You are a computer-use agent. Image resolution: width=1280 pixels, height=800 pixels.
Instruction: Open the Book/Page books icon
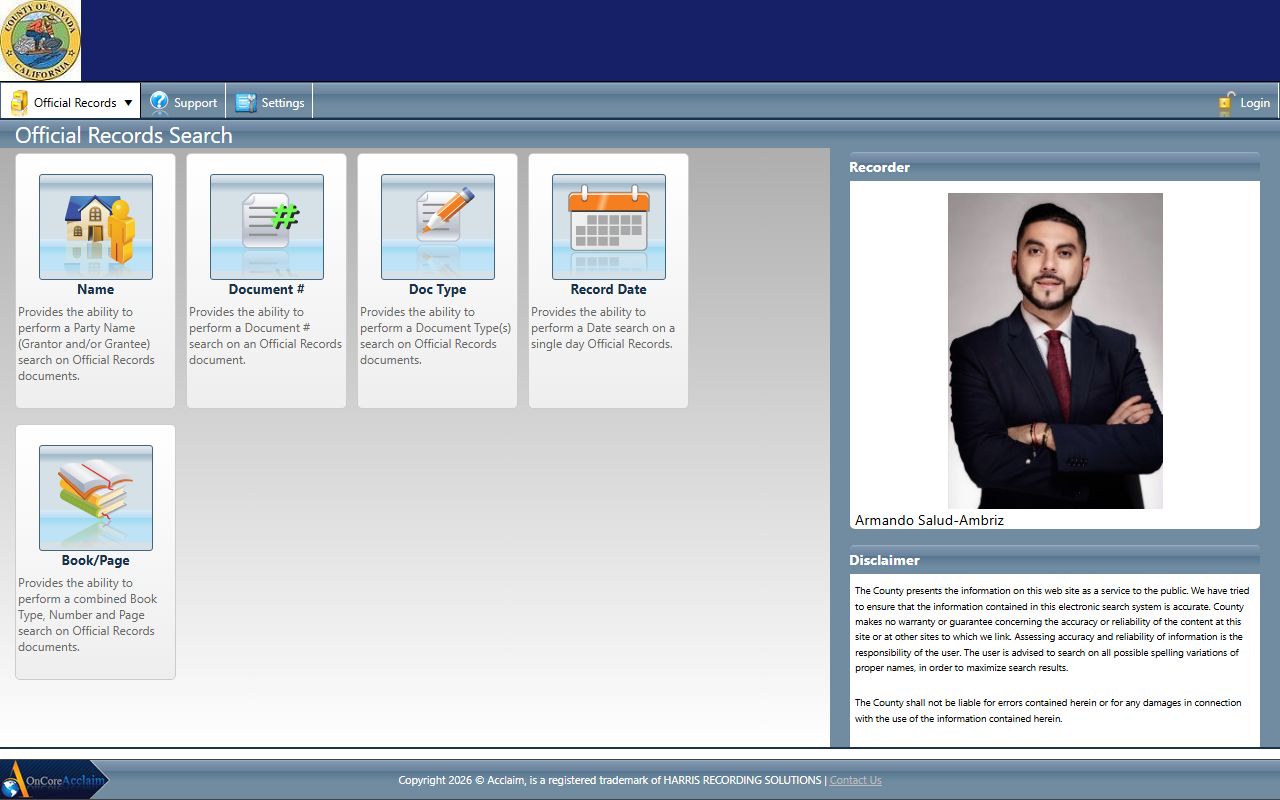pyautogui.click(x=96, y=497)
